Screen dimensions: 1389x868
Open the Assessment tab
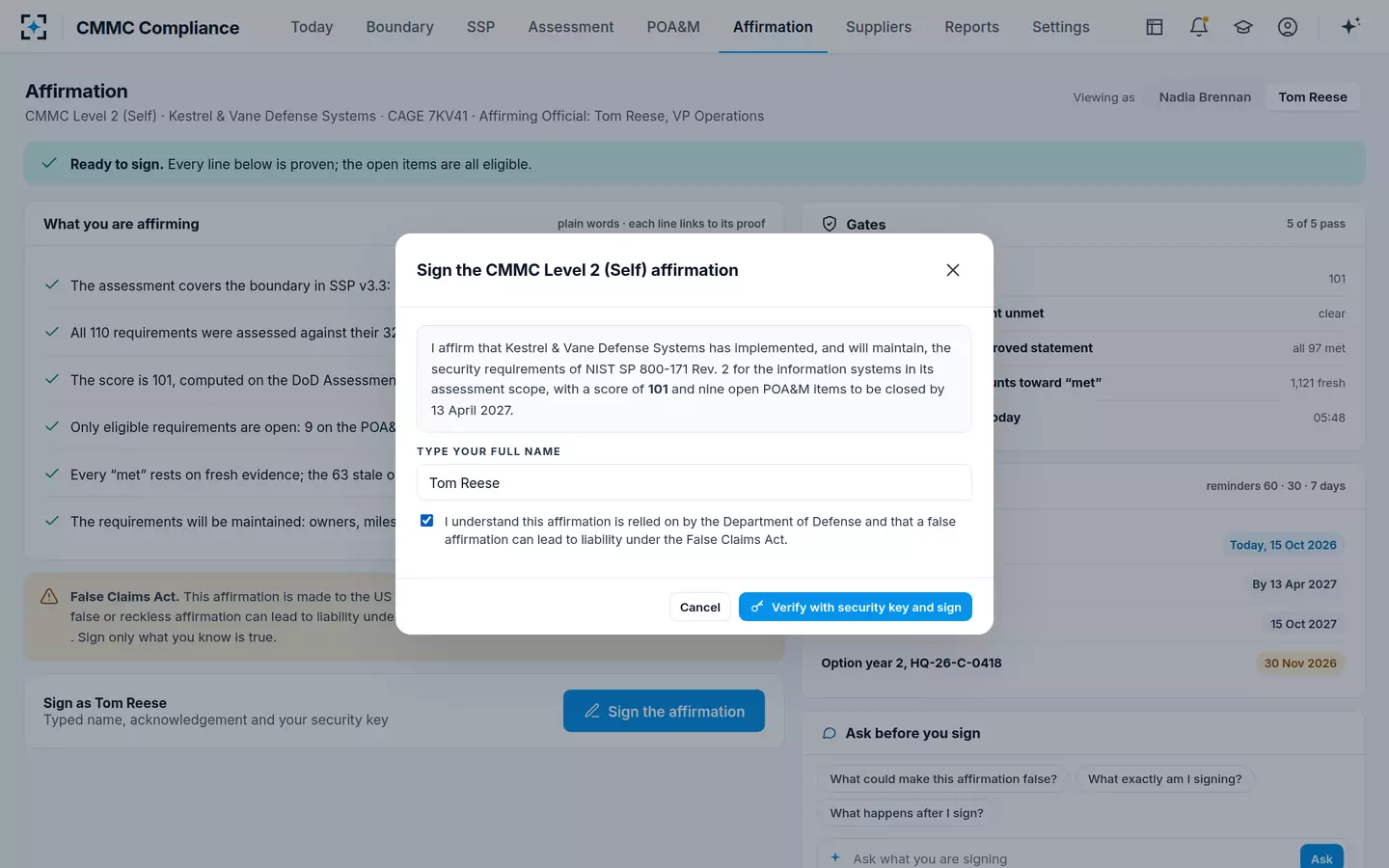571,27
